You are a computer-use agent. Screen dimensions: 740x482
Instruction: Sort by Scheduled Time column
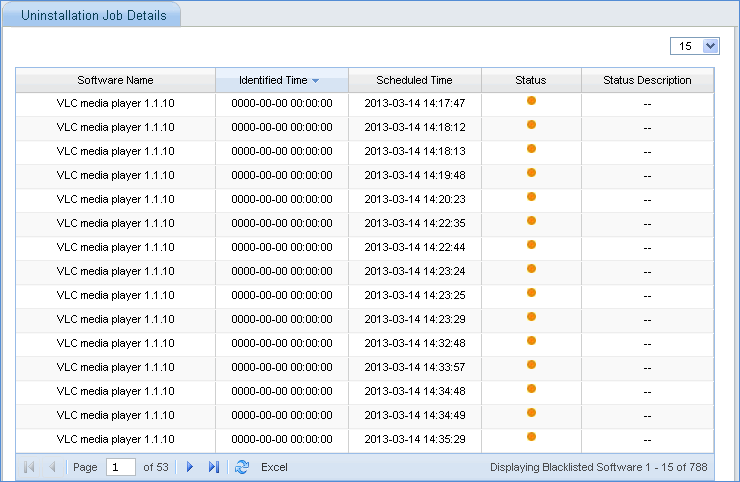point(414,80)
